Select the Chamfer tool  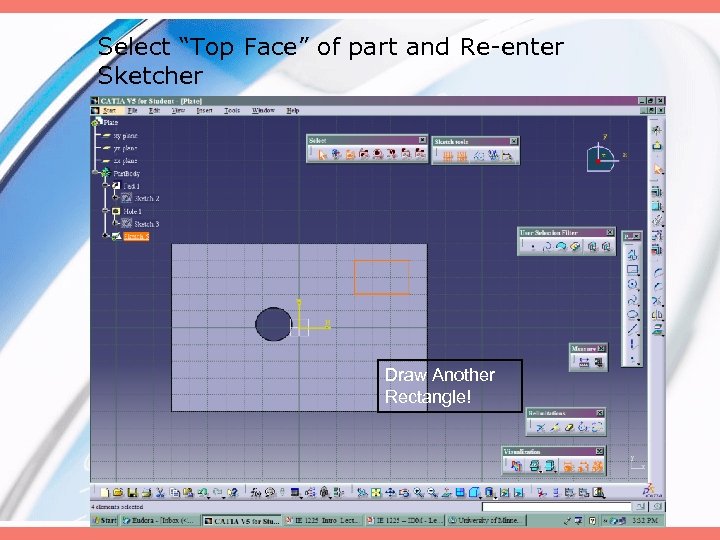click(657, 287)
